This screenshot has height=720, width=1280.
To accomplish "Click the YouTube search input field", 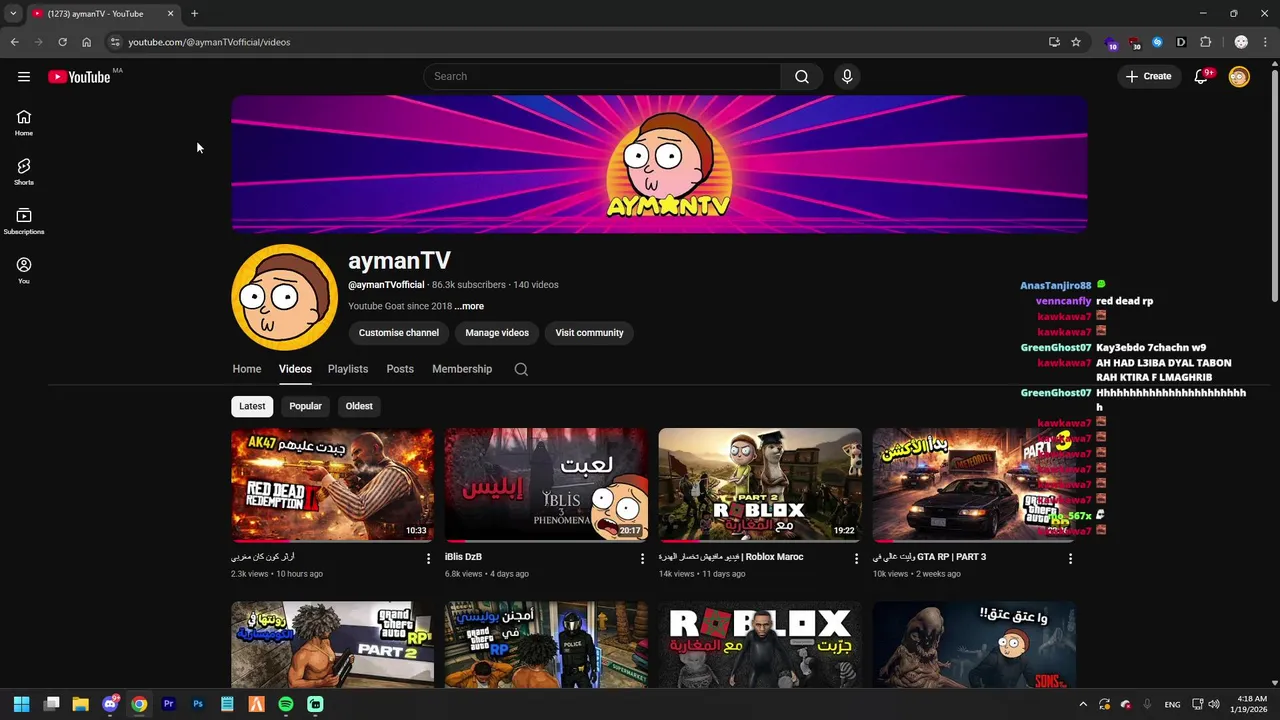I will (602, 77).
